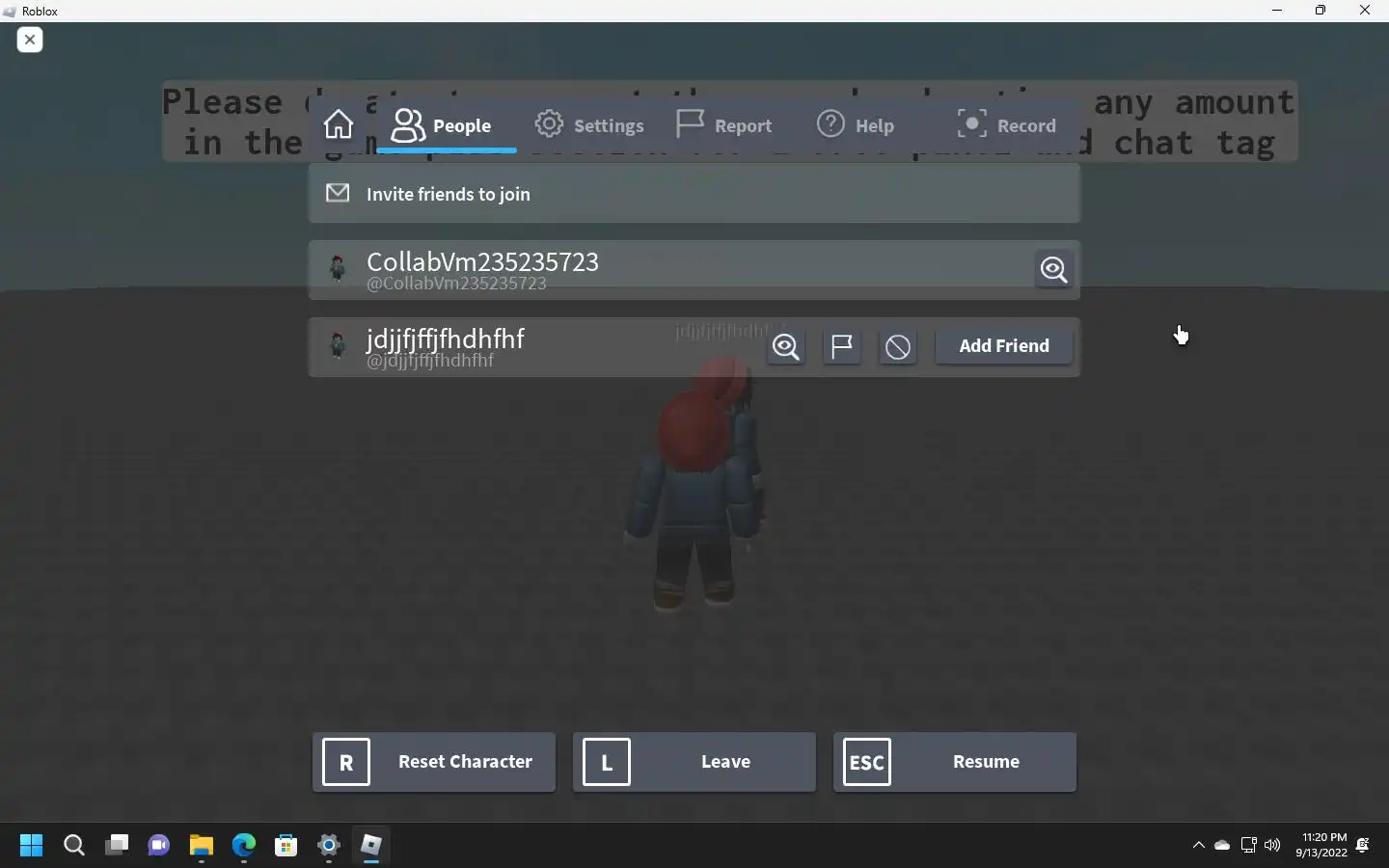Close the Roblox menu with X
This screenshot has width=1389, height=868.
click(x=30, y=40)
